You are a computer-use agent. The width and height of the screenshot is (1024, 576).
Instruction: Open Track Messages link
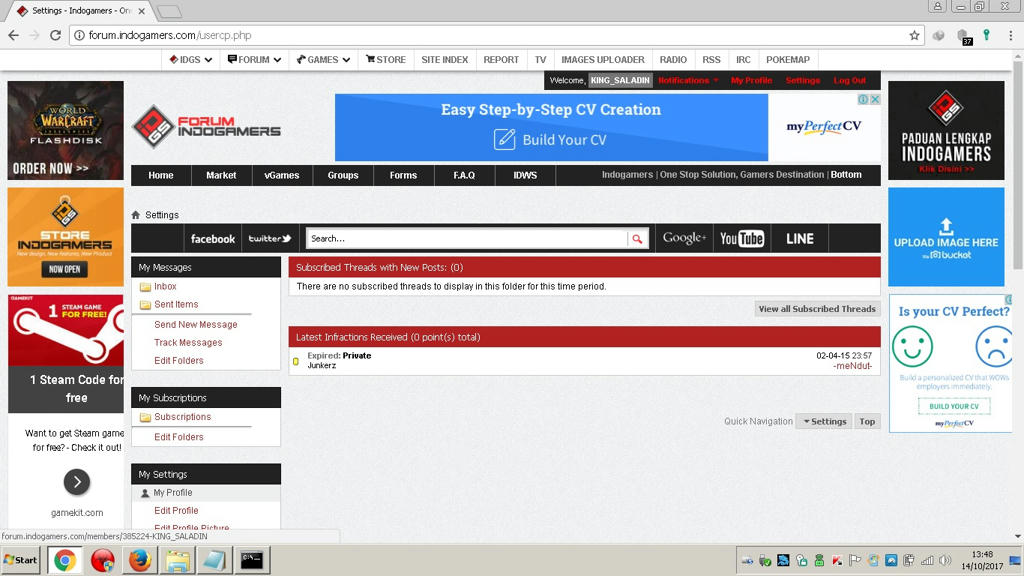pyautogui.click(x=188, y=343)
